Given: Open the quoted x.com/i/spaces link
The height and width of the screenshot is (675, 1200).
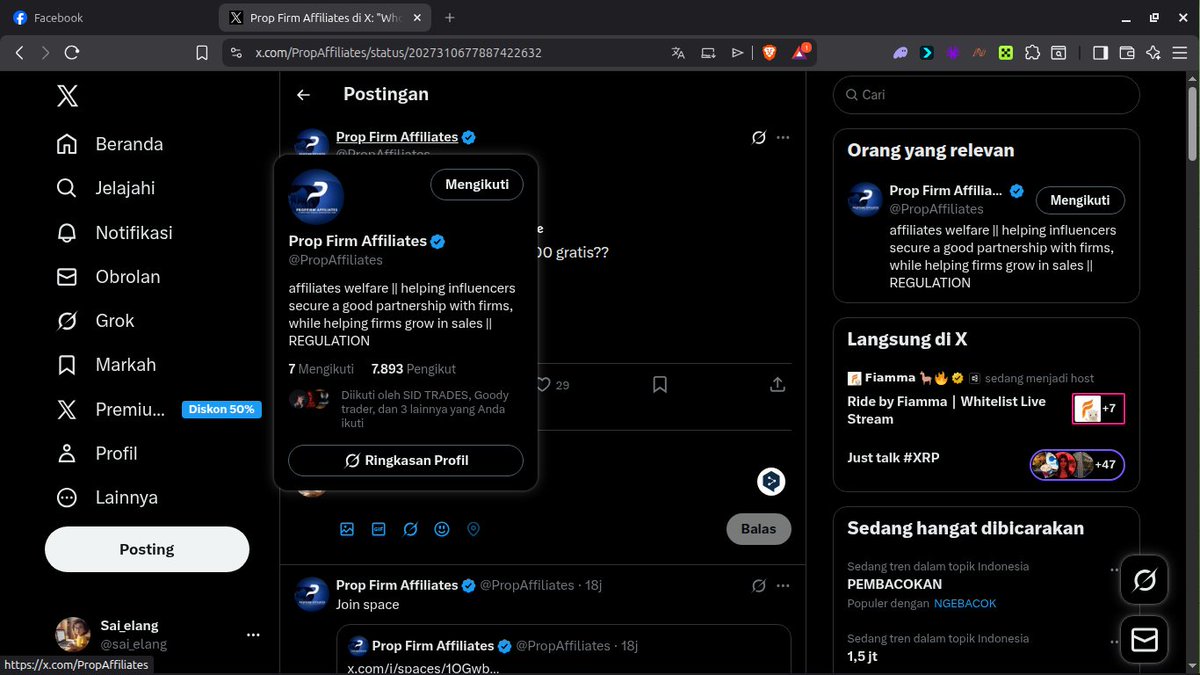Looking at the screenshot, I should click(423, 667).
